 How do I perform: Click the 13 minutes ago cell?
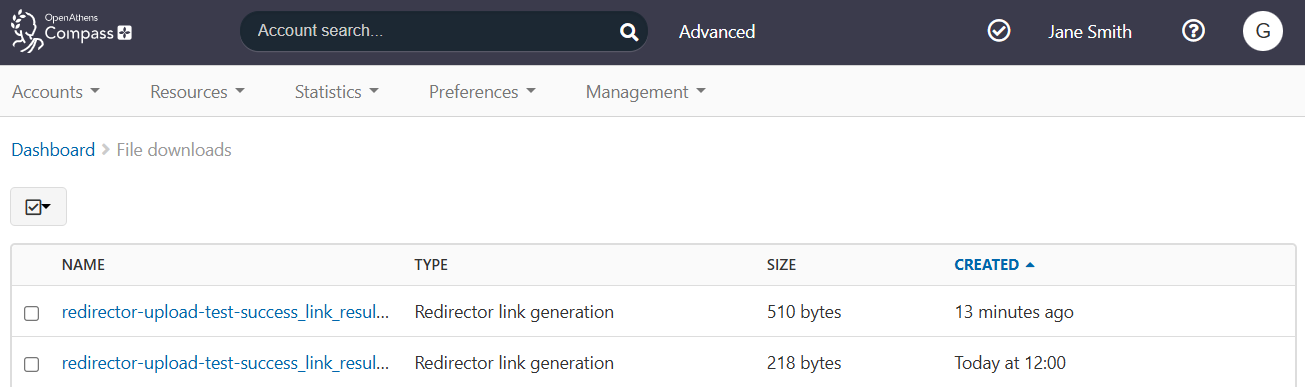[x=1014, y=312]
